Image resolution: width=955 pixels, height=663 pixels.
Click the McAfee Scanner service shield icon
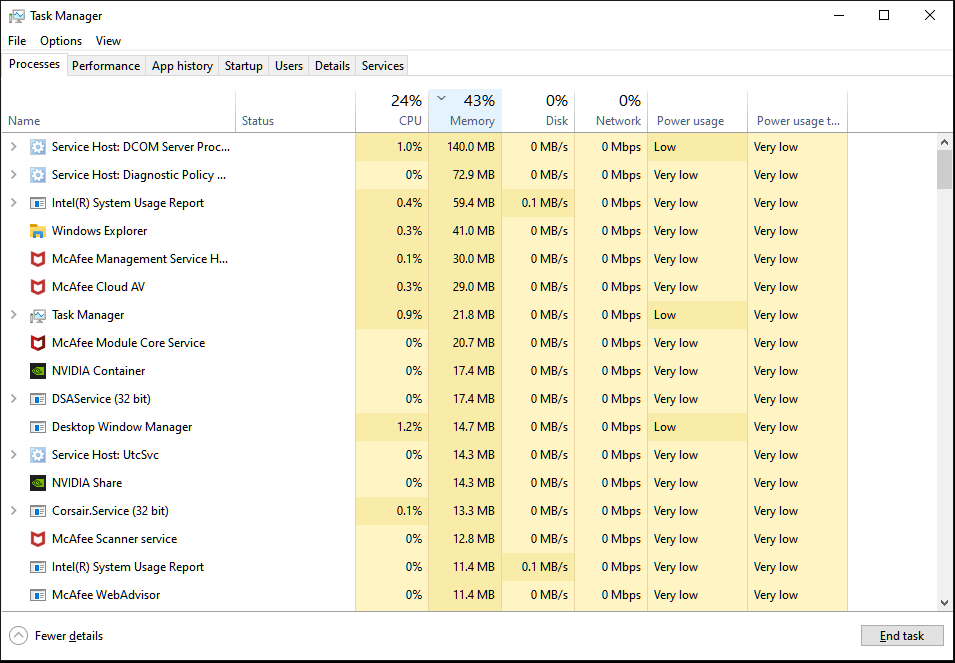click(x=38, y=539)
